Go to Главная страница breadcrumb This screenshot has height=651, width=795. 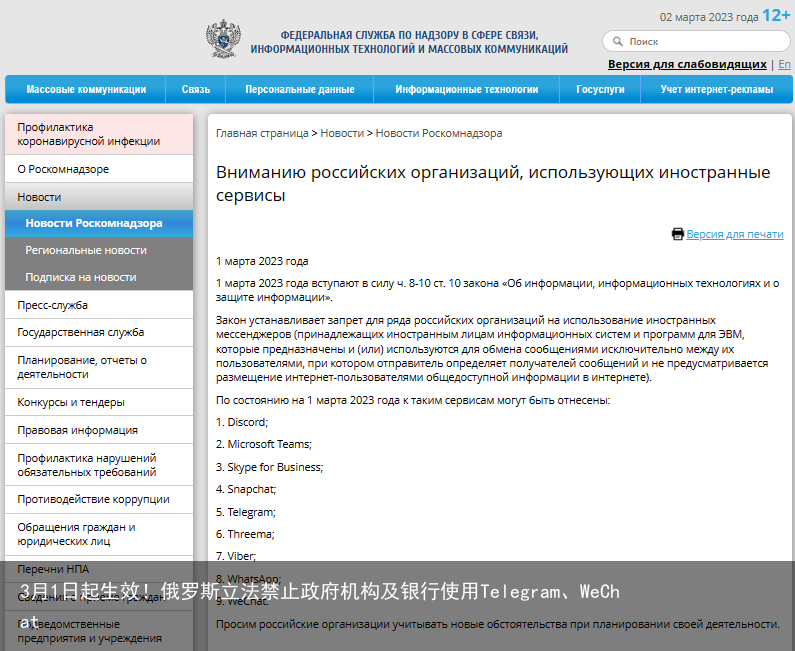point(262,133)
